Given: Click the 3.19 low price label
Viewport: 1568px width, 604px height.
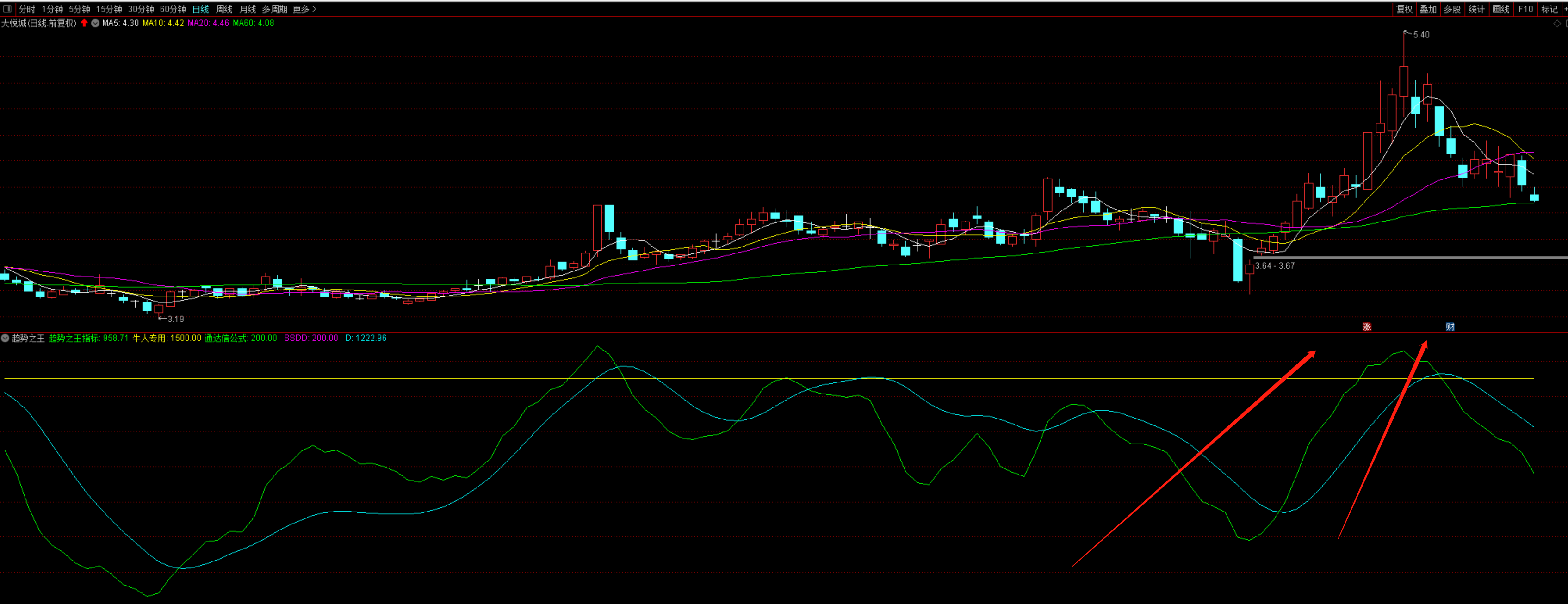Looking at the screenshot, I should pos(175,319).
